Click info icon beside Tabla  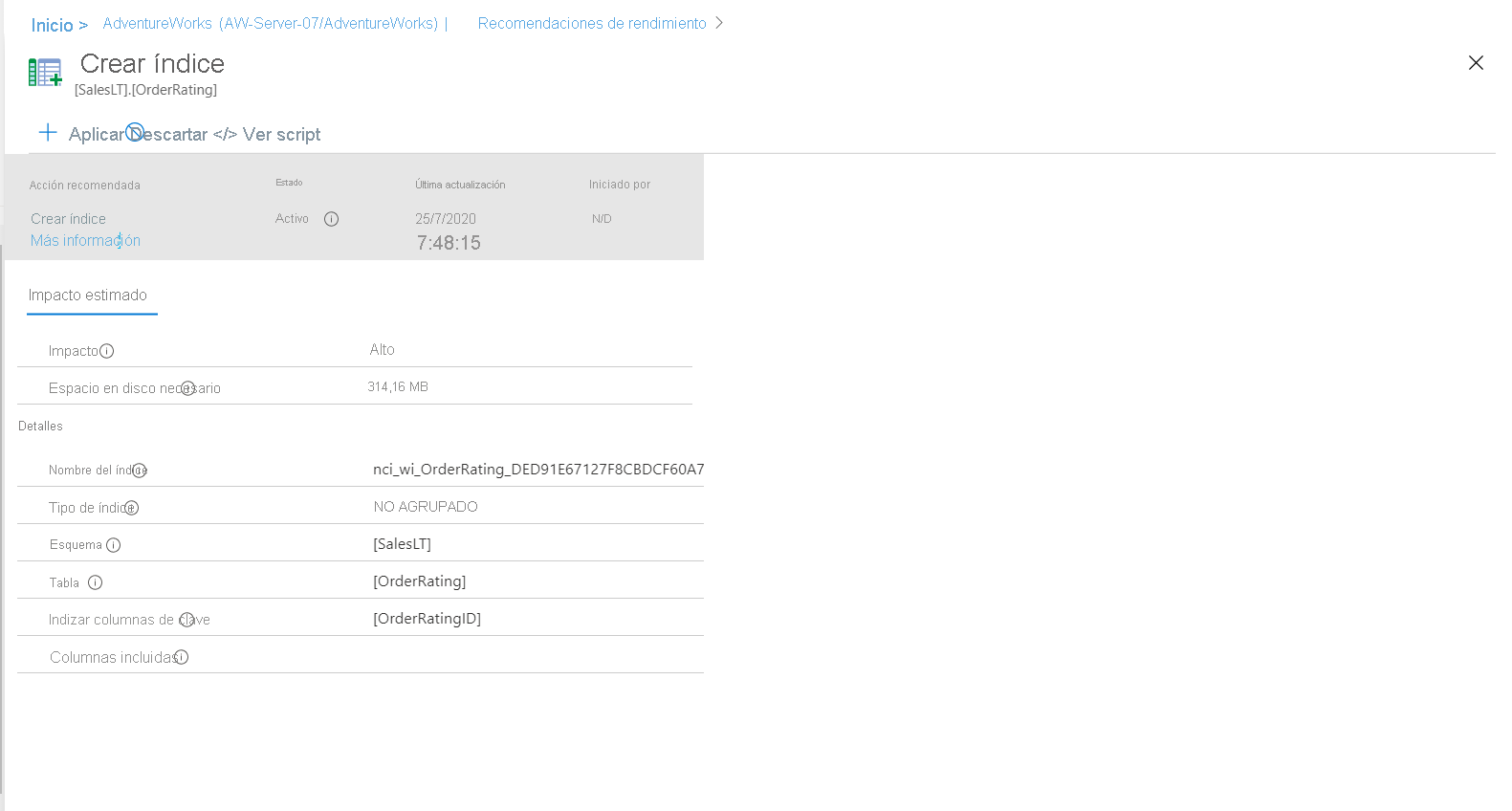click(x=96, y=582)
